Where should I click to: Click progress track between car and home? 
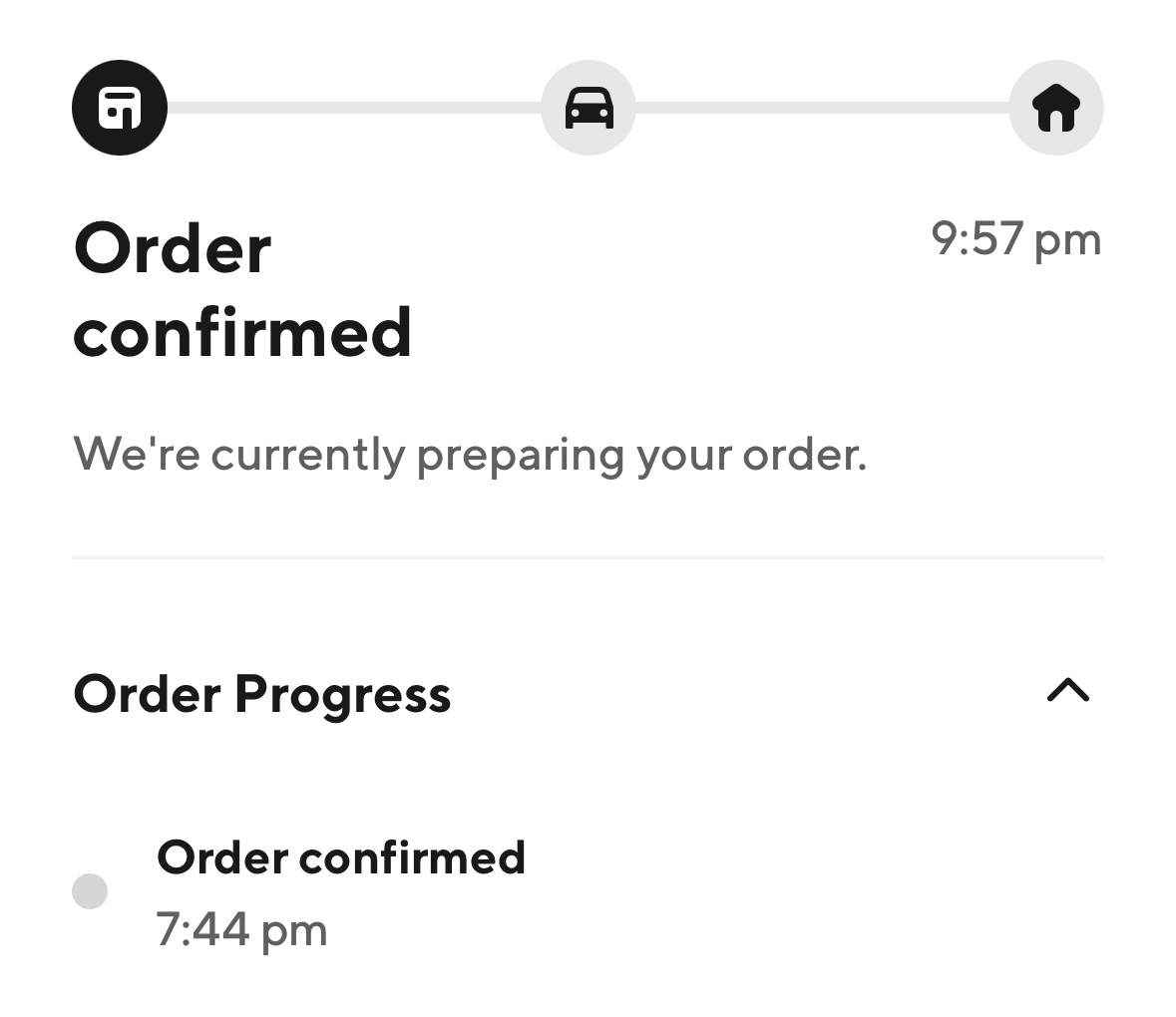pos(822,108)
